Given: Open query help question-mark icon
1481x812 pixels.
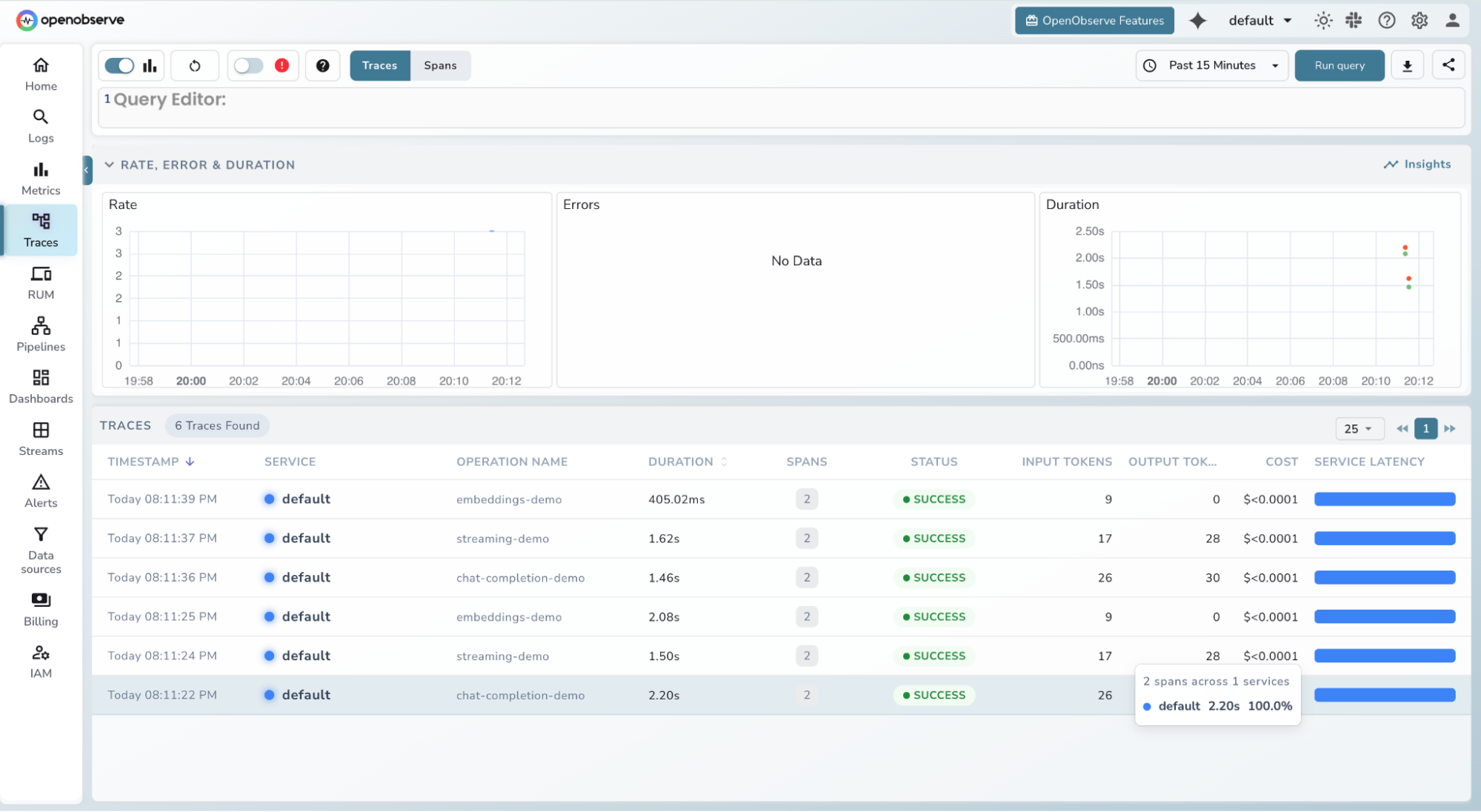Looking at the screenshot, I should pos(322,66).
